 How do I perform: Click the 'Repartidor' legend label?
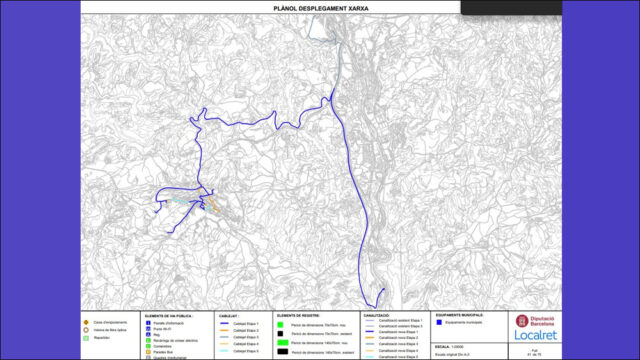102,338
